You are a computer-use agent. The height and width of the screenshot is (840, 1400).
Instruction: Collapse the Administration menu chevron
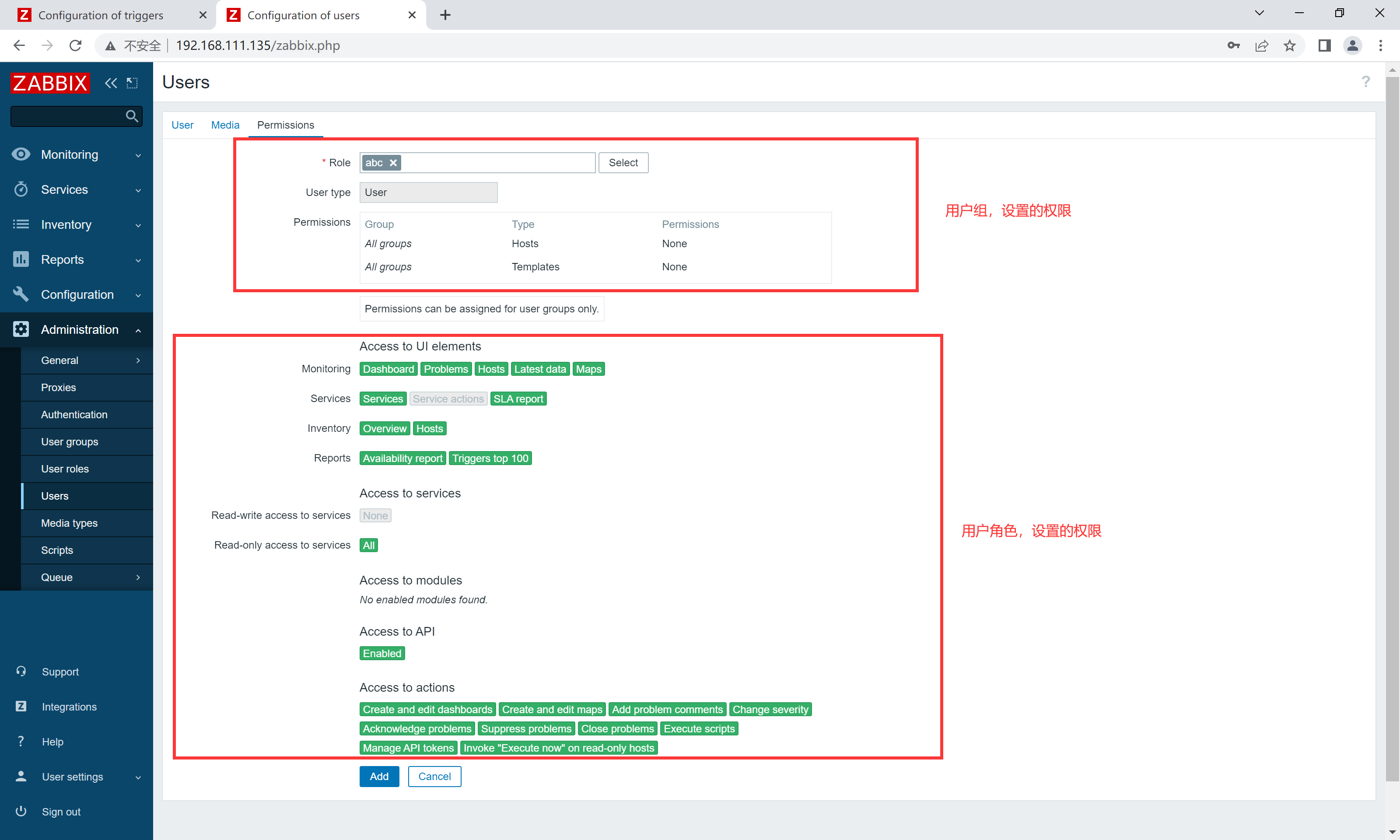click(138, 330)
